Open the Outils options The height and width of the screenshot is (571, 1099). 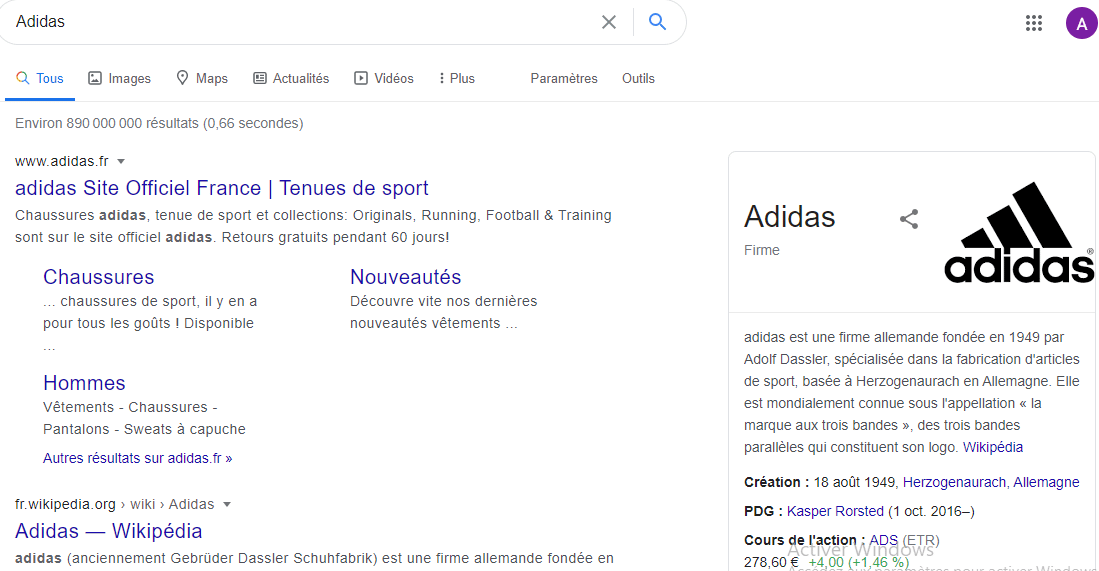click(638, 78)
